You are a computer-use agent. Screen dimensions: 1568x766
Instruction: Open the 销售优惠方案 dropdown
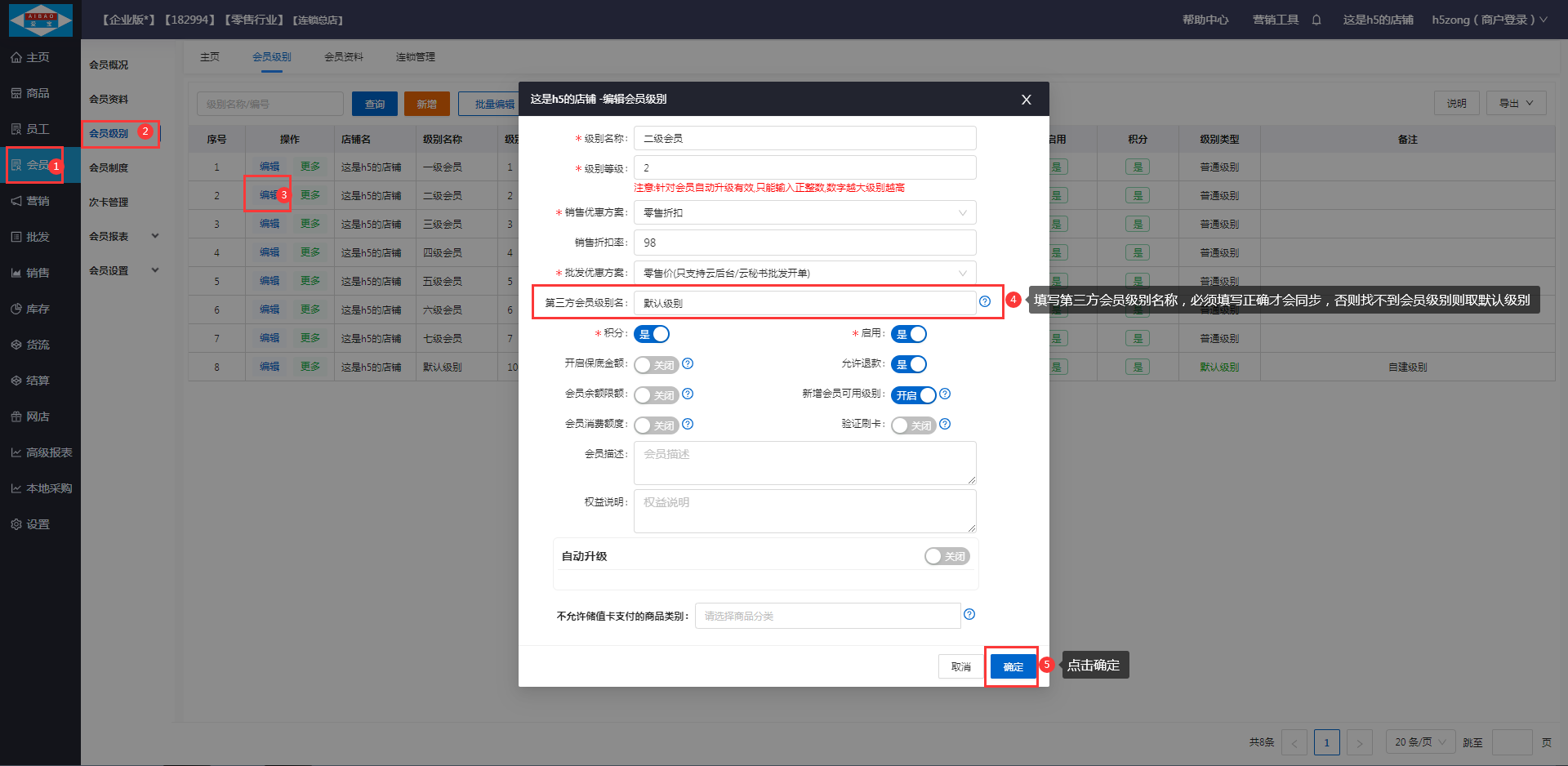(804, 212)
